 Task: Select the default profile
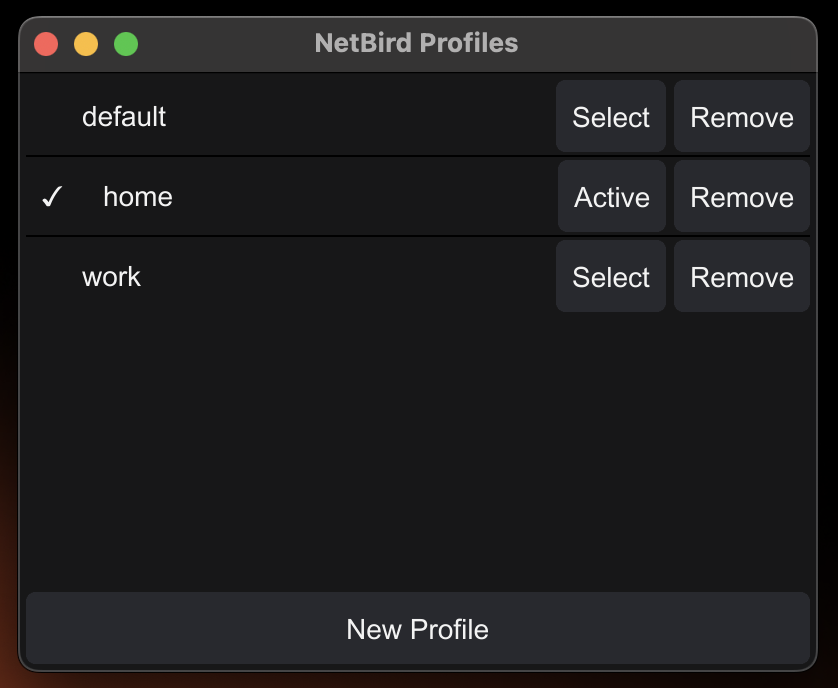(x=610, y=117)
